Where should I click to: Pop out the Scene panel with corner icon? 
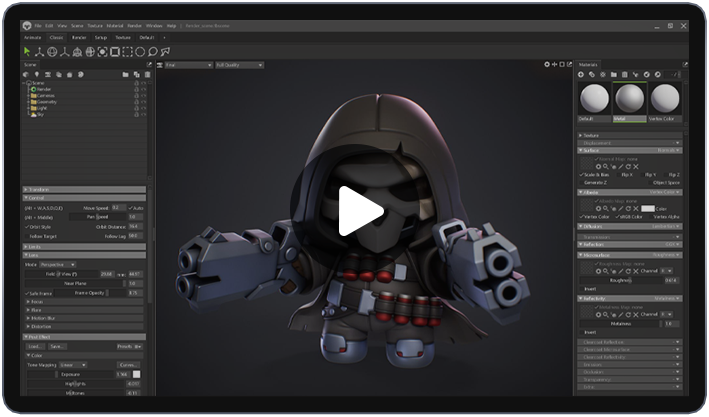click(x=149, y=65)
